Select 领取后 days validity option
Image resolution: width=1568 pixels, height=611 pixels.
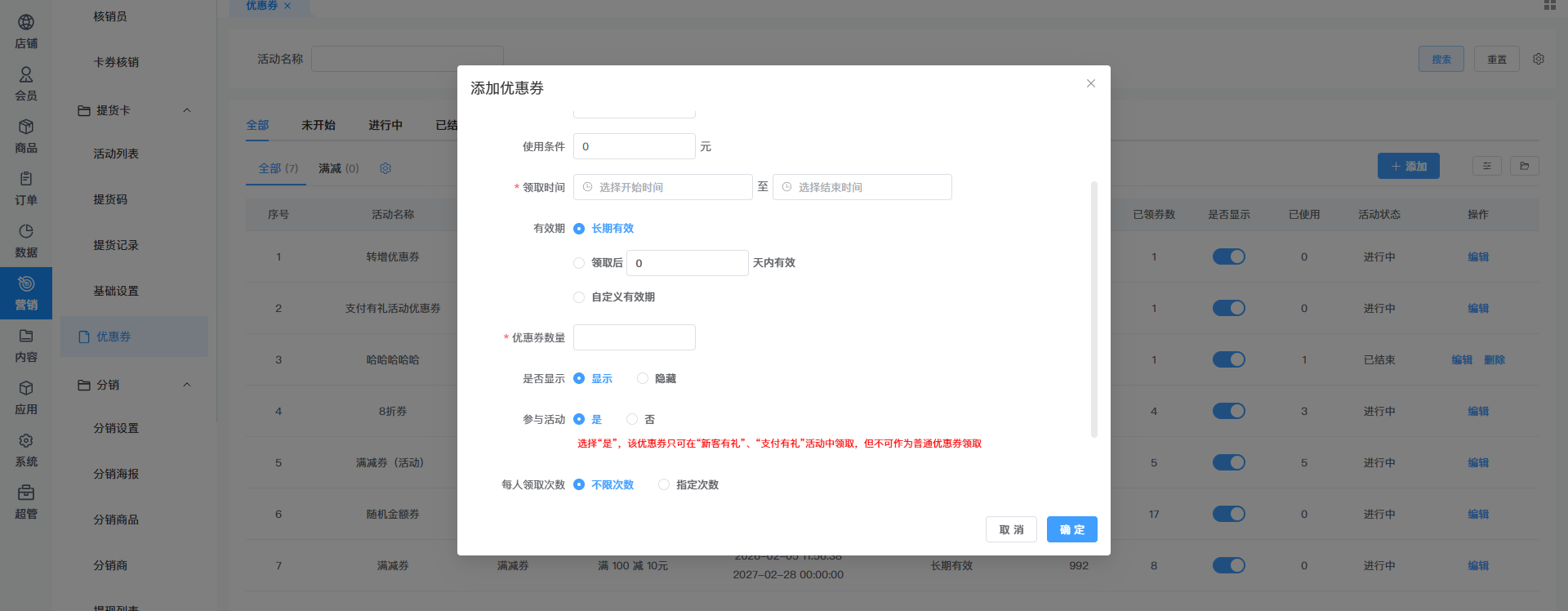click(598, 263)
